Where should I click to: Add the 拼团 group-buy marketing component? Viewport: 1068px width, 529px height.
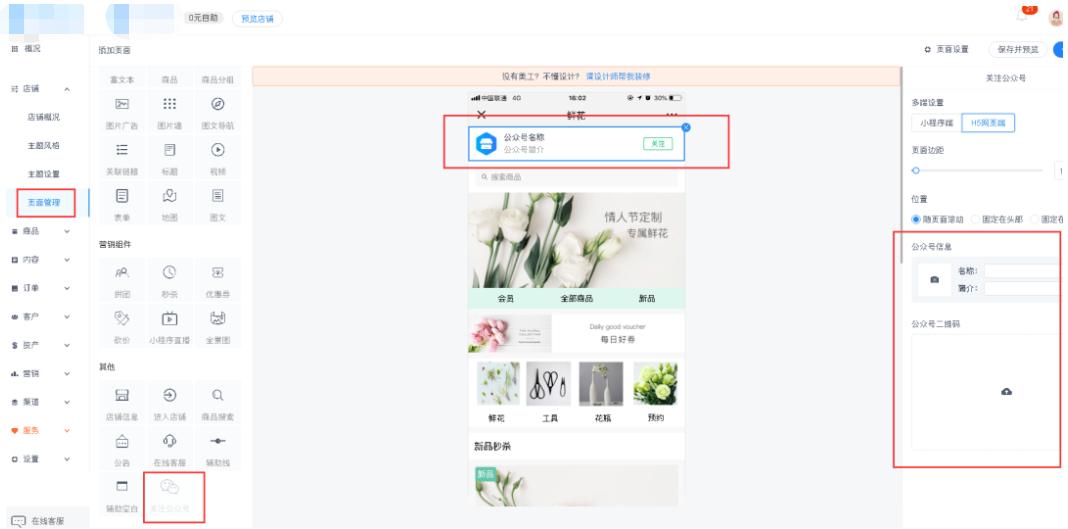coord(122,281)
